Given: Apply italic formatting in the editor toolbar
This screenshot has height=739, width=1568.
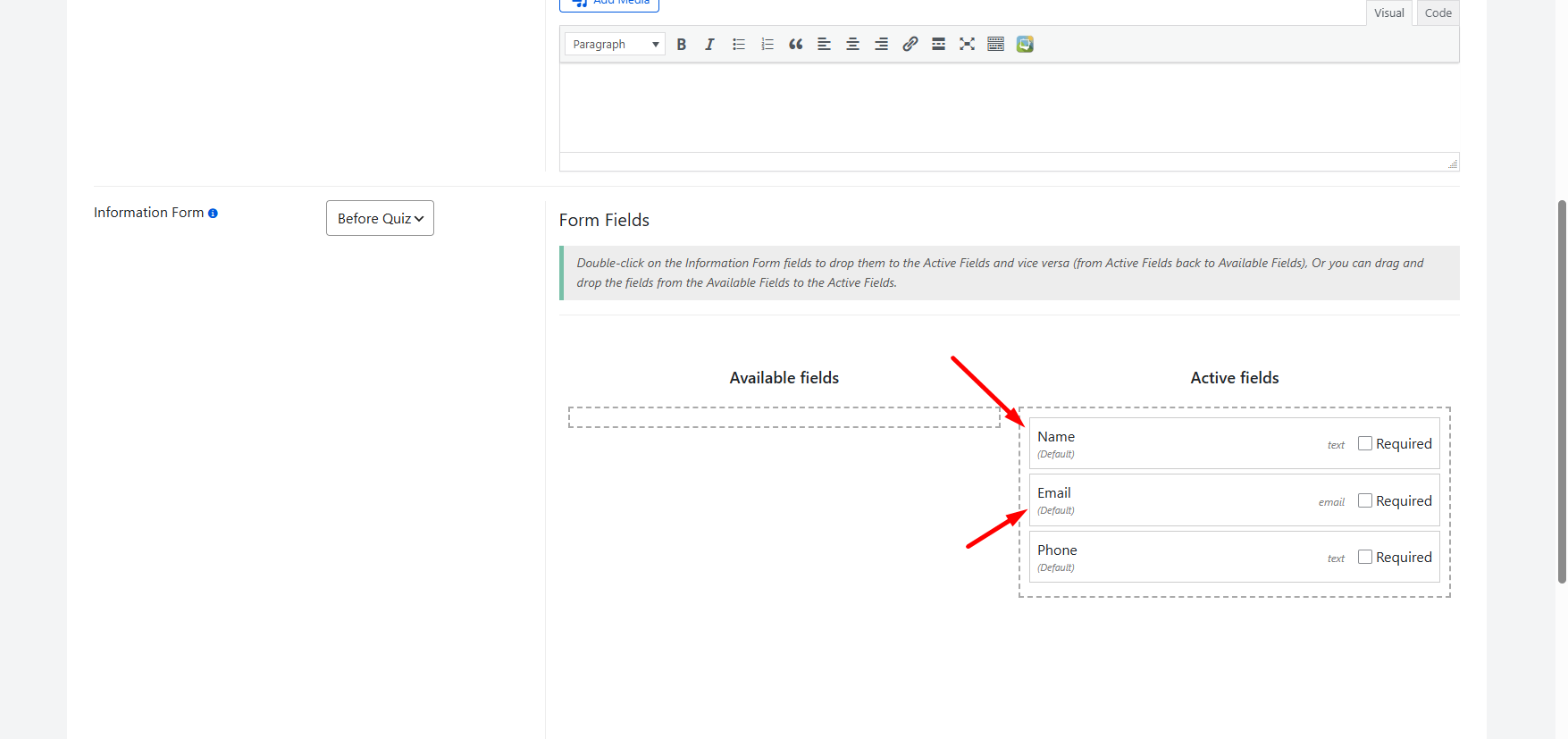Looking at the screenshot, I should [x=709, y=45].
